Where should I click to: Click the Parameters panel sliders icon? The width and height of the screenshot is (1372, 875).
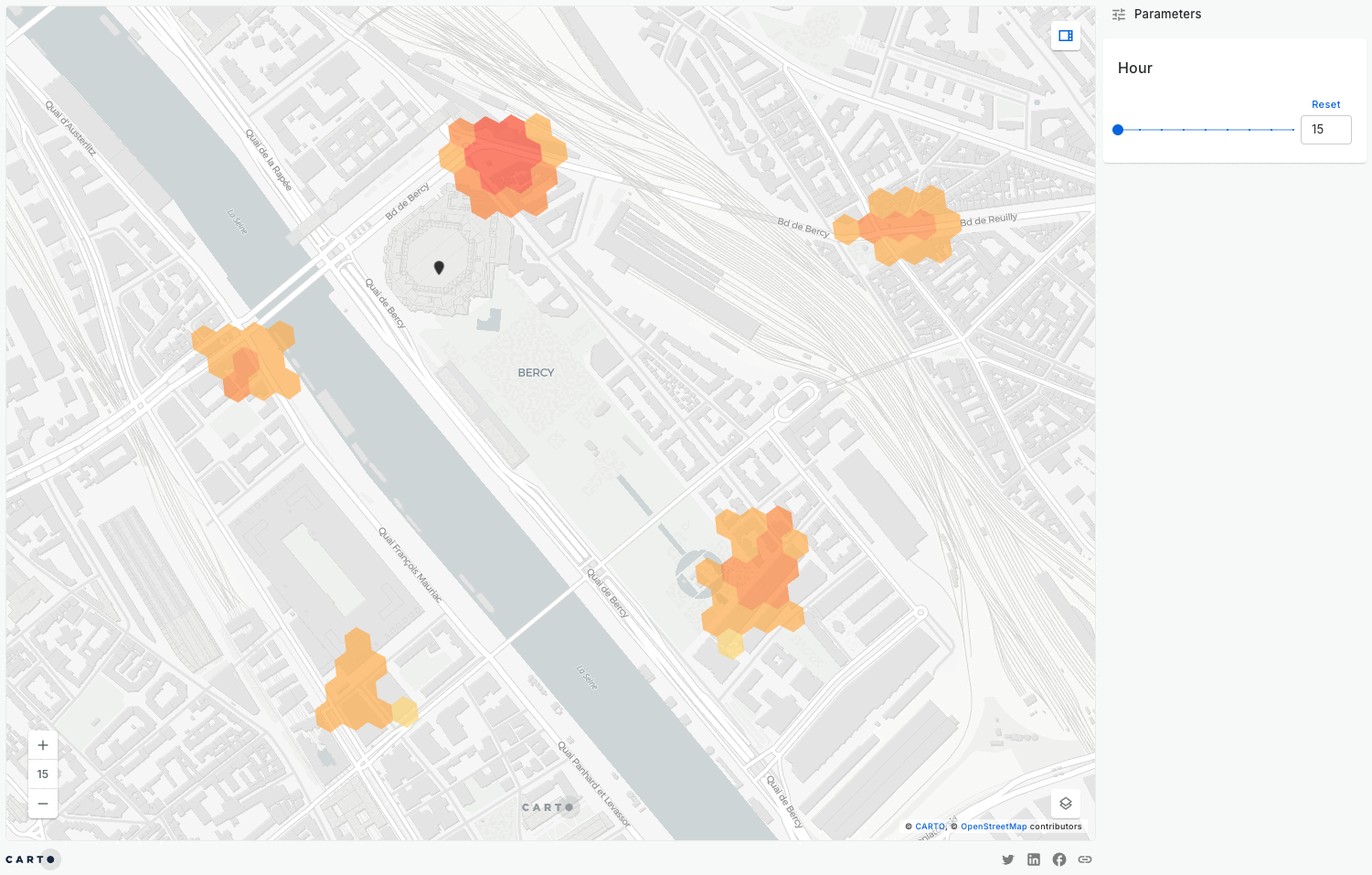click(1117, 14)
